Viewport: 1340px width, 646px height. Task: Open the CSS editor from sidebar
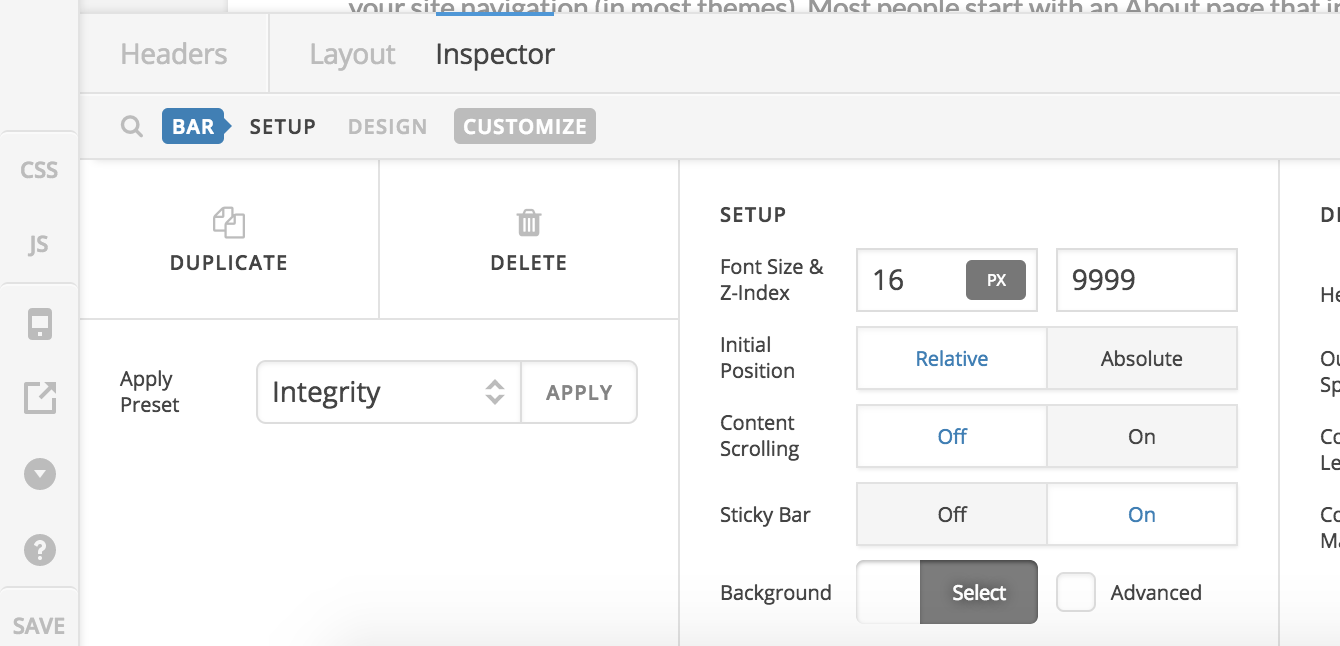point(39,170)
